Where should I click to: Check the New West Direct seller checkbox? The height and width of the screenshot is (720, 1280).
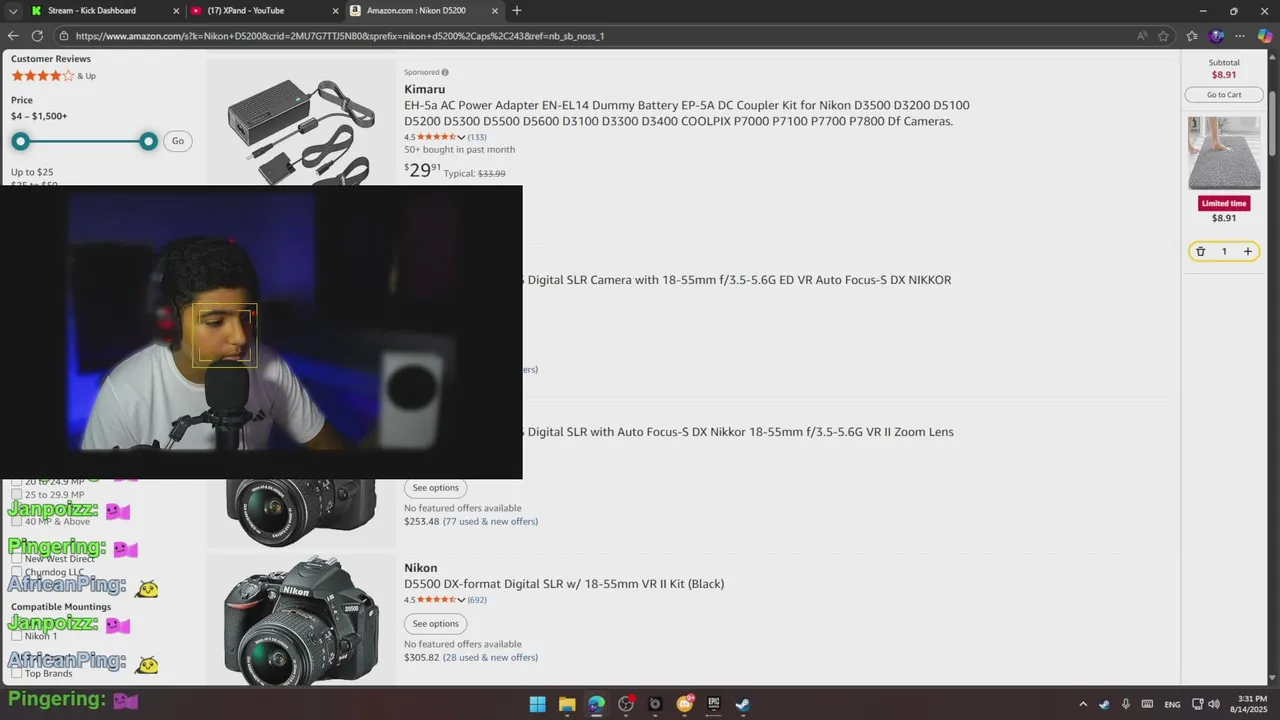click(x=16, y=558)
